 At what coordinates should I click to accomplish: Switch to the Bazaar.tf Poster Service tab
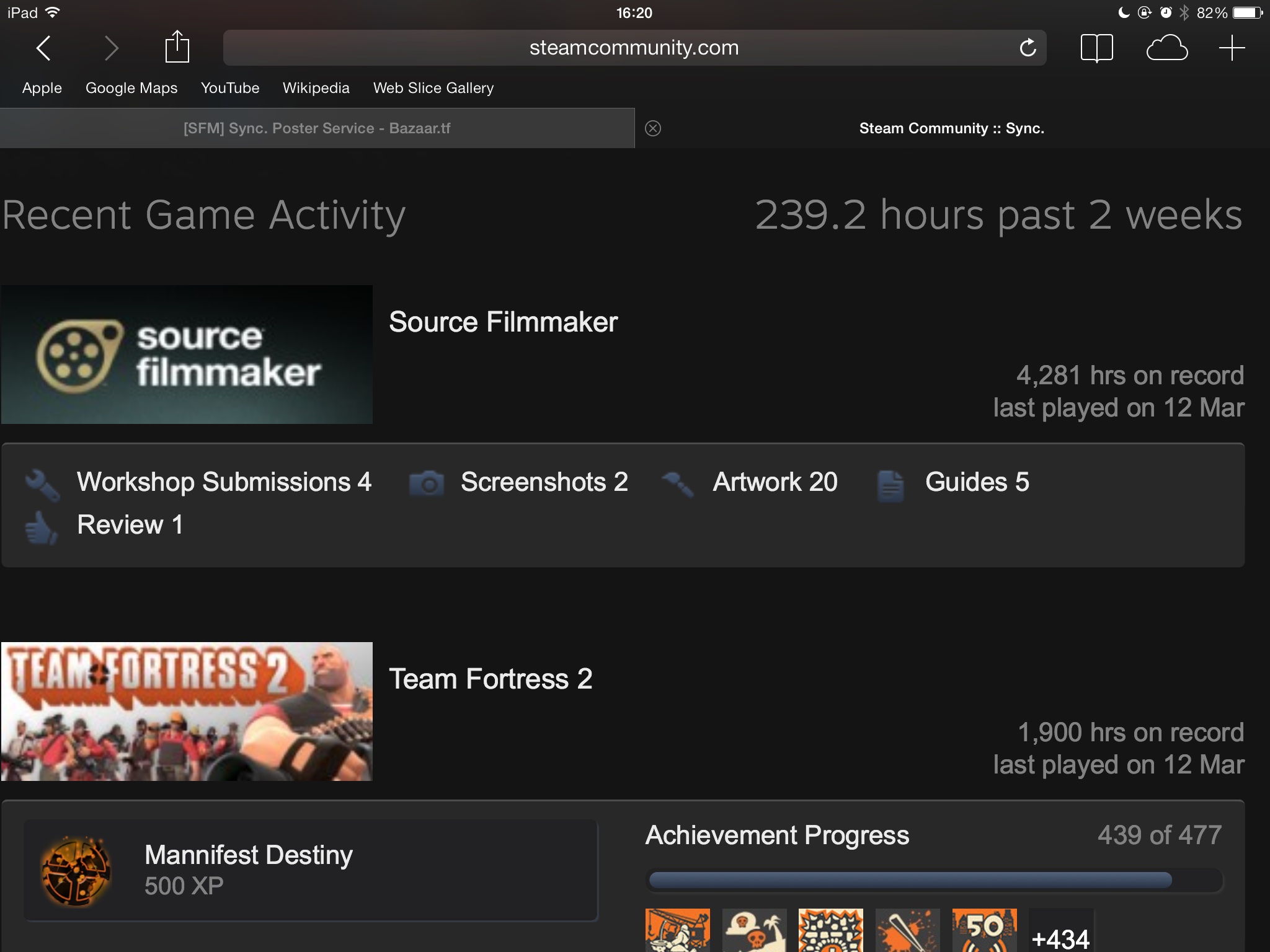pos(316,128)
